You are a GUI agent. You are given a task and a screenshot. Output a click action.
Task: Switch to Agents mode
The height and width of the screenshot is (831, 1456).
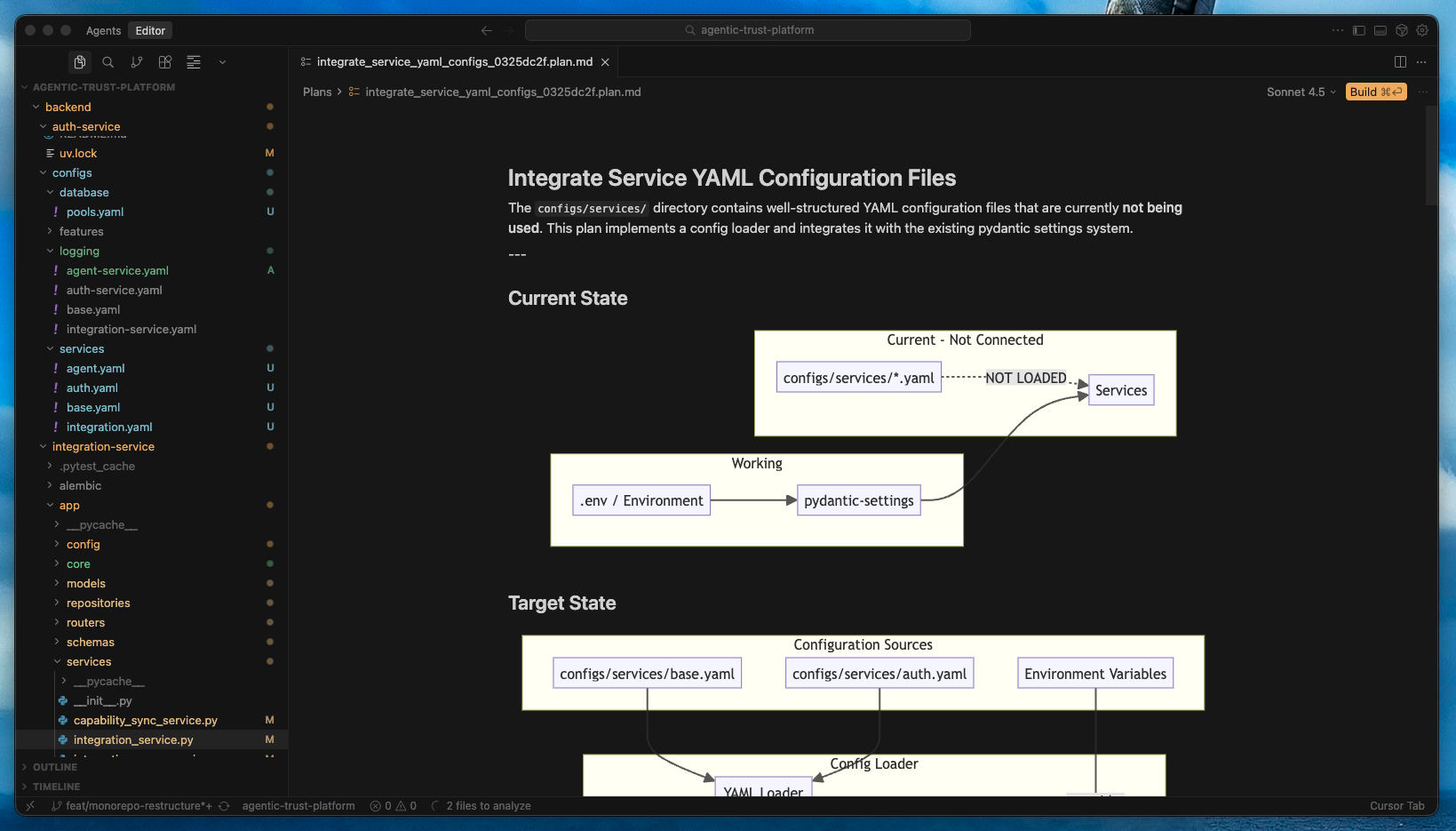pyautogui.click(x=103, y=30)
